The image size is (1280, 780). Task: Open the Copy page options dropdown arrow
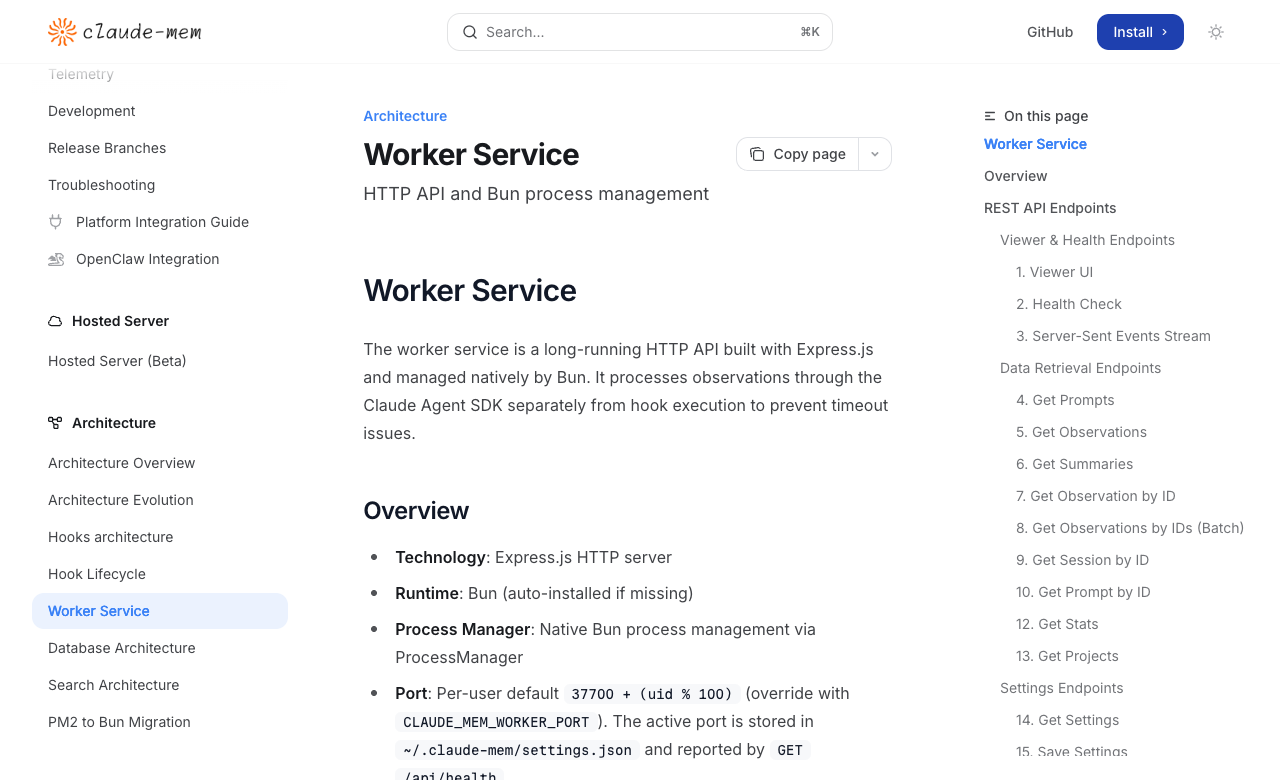point(875,154)
